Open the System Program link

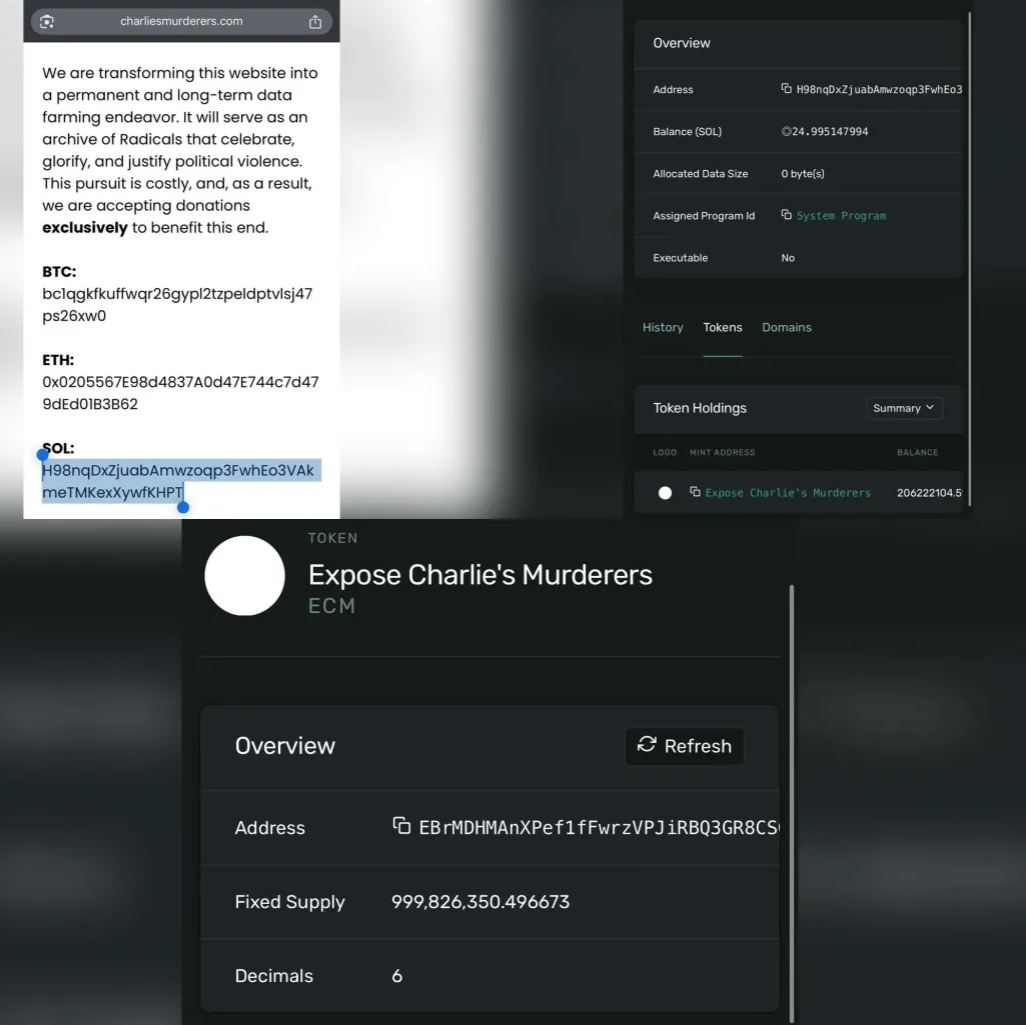(841, 216)
